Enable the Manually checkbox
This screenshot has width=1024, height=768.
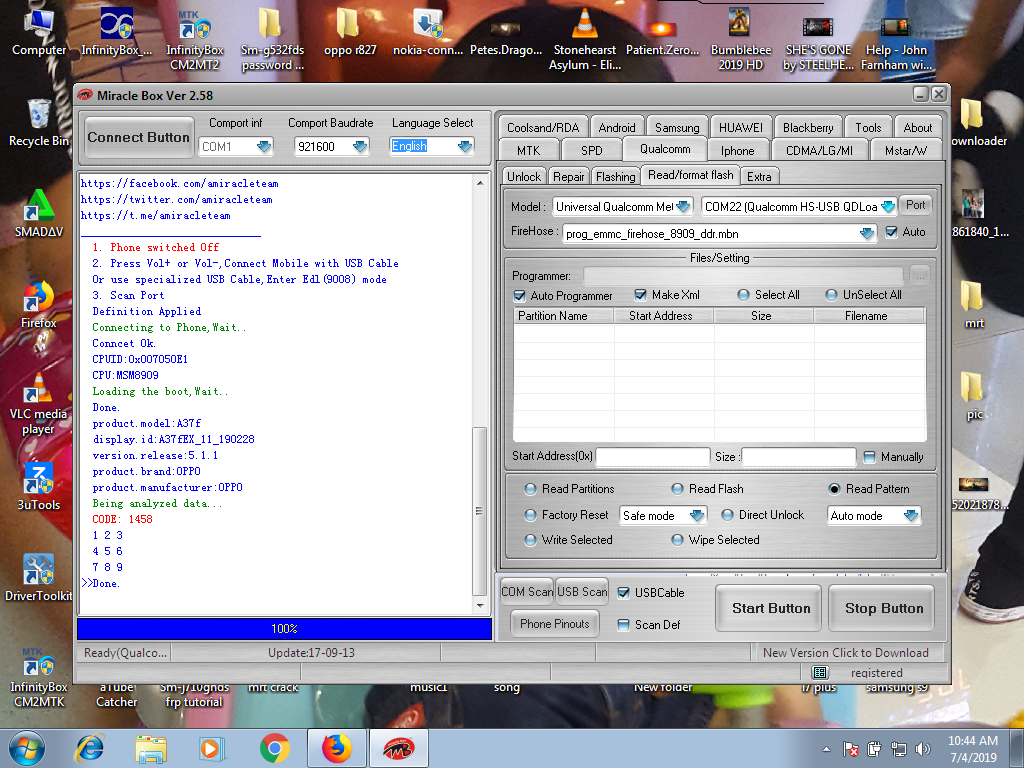tap(869, 457)
